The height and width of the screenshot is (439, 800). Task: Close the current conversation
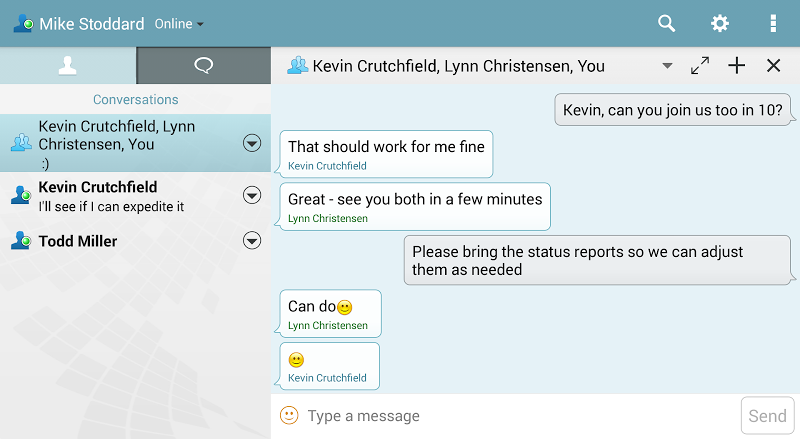click(773, 65)
